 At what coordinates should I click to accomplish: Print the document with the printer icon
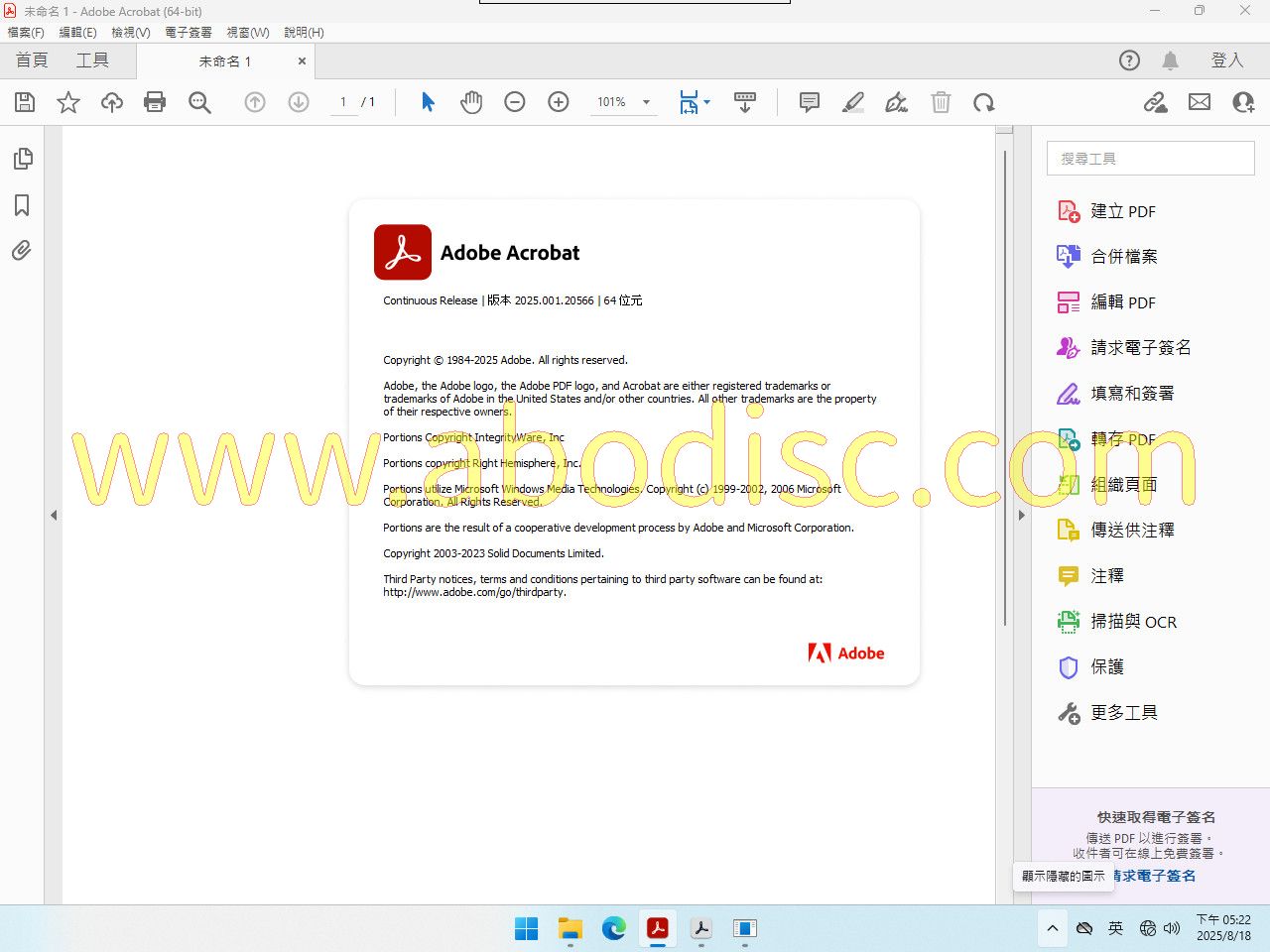[155, 102]
